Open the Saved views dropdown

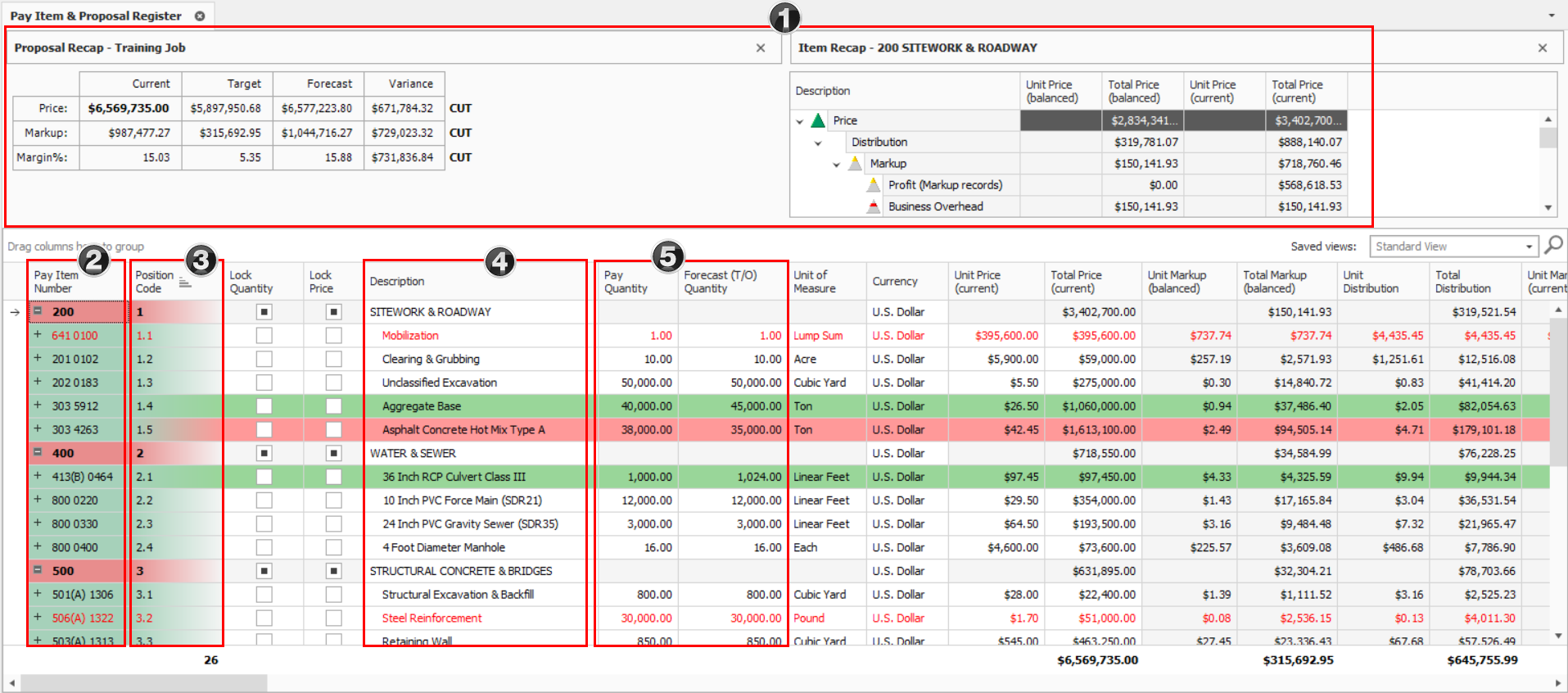1529,247
